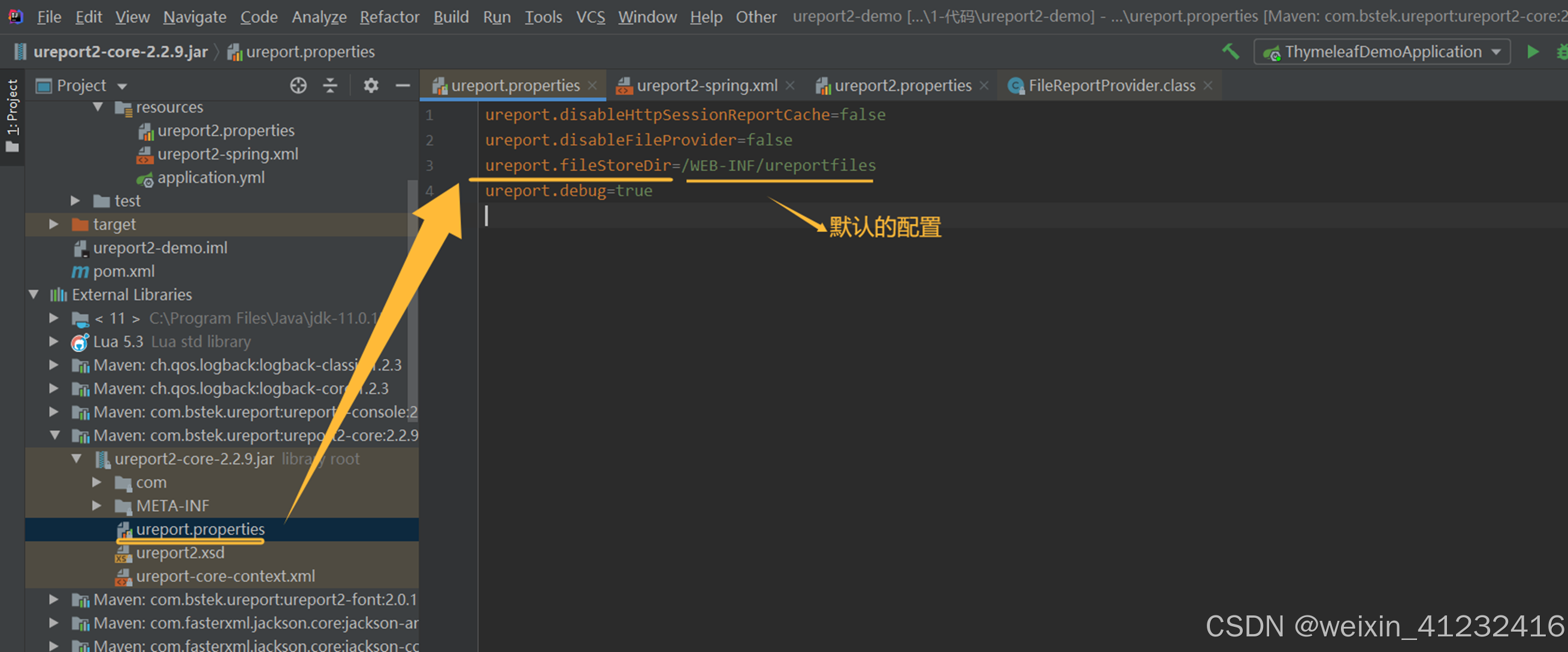This screenshot has width=1568, height=652.
Task: Switch to FileReportProvider.class tab
Action: pyautogui.click(x=1111, y=86)
